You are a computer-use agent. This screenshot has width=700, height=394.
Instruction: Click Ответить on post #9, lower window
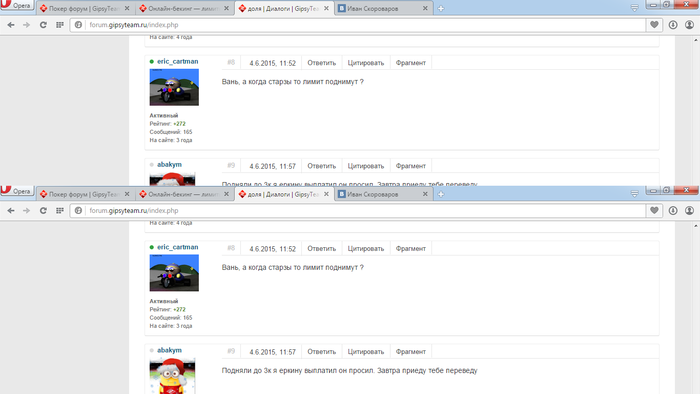click(321, 352)
